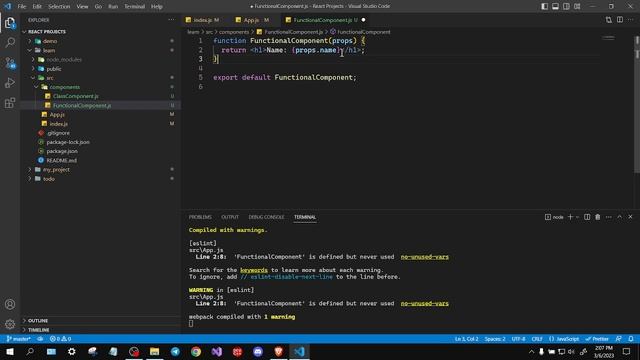The height and width of the screenshot is (360, 640).
Task: Open notifications bell in status bar
Action: tap(631, 339)
